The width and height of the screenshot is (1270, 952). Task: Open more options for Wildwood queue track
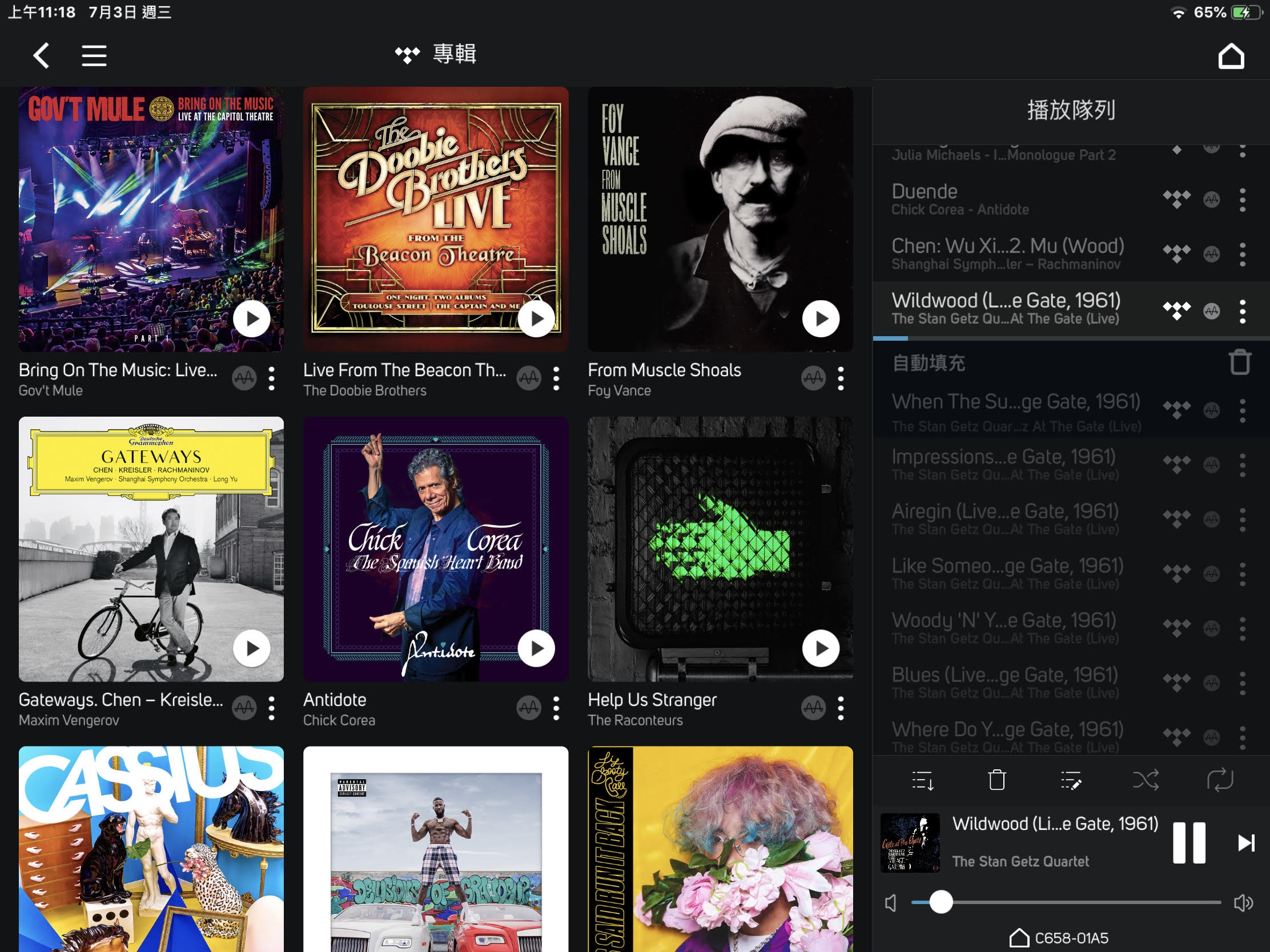coord(1243,312)
